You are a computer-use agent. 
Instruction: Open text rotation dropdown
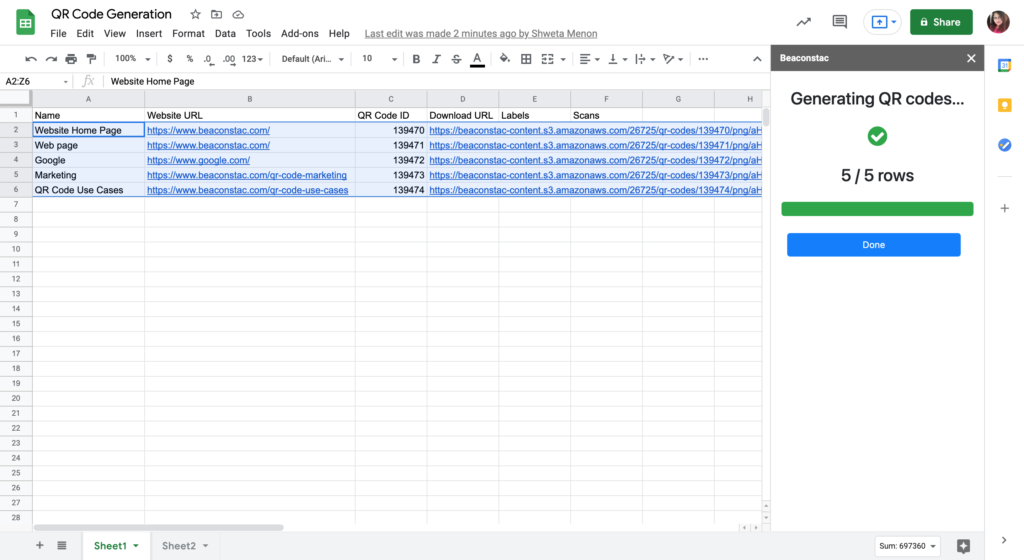pos(673,59)
